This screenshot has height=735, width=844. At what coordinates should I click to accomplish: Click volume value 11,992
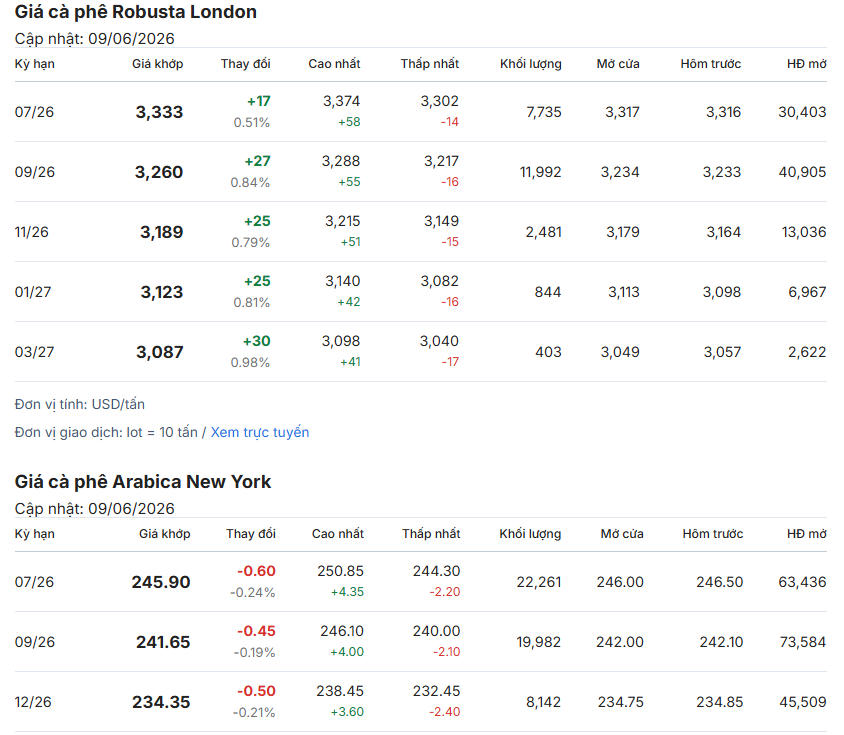coord(540,172)
